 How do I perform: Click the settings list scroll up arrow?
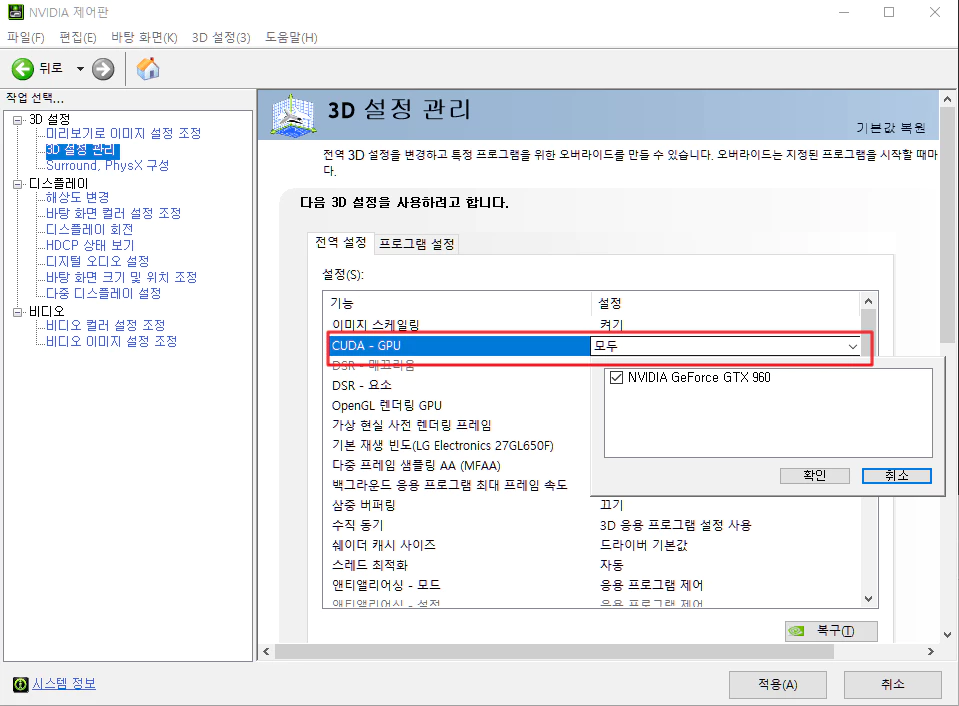point(868,301)
